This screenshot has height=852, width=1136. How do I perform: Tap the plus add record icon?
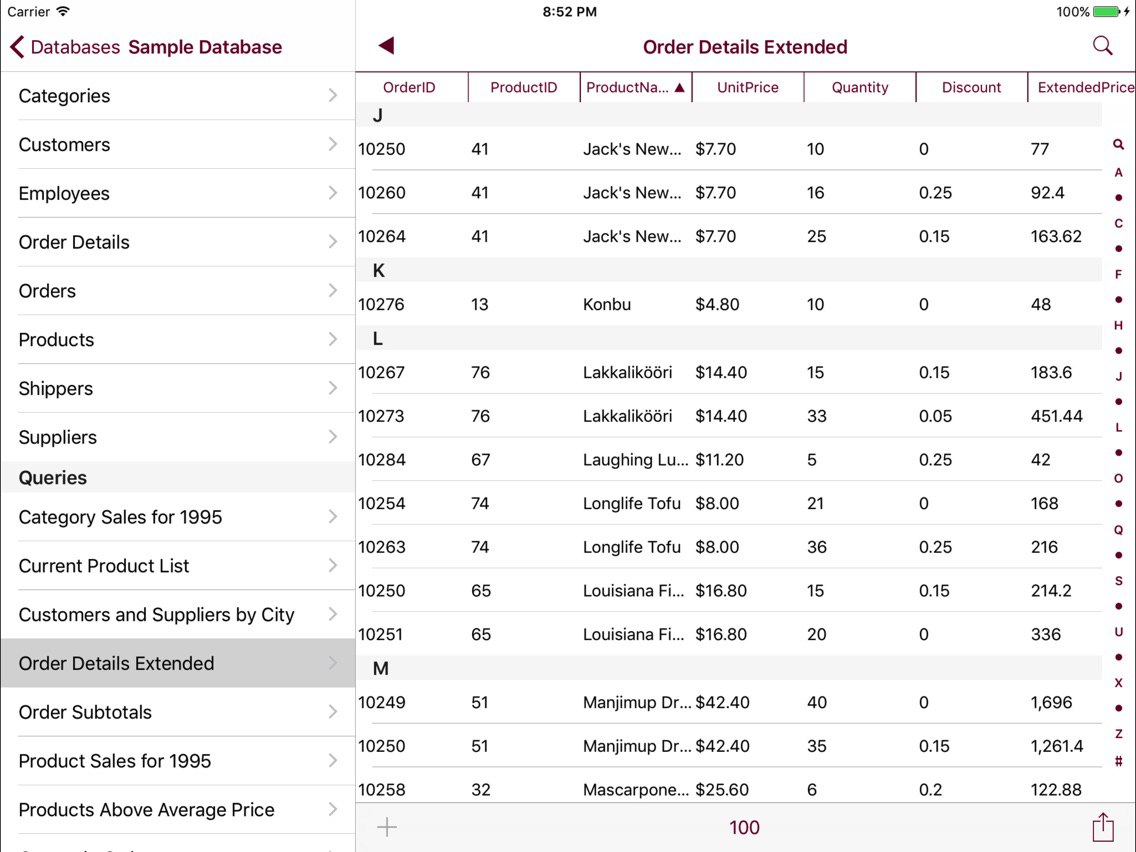pyautogui.click(x=387, y=827)
